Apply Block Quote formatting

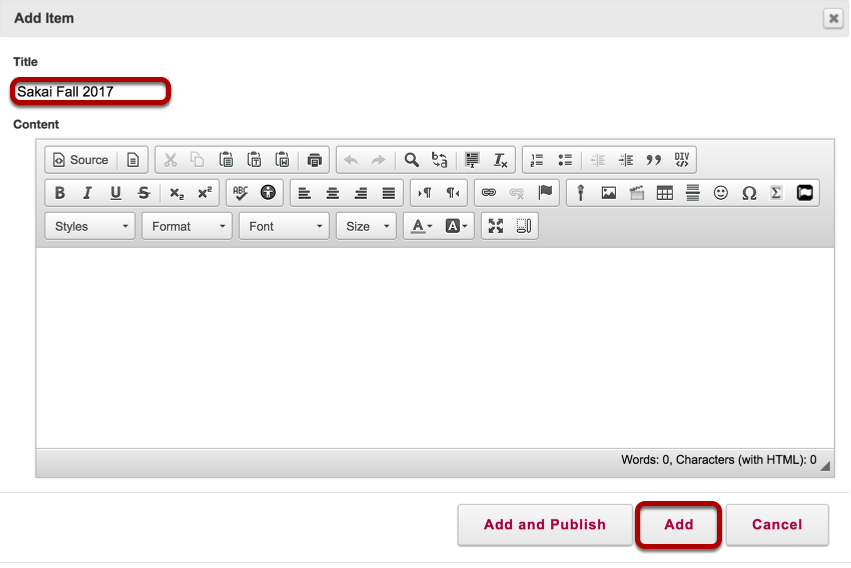[654, 160]
